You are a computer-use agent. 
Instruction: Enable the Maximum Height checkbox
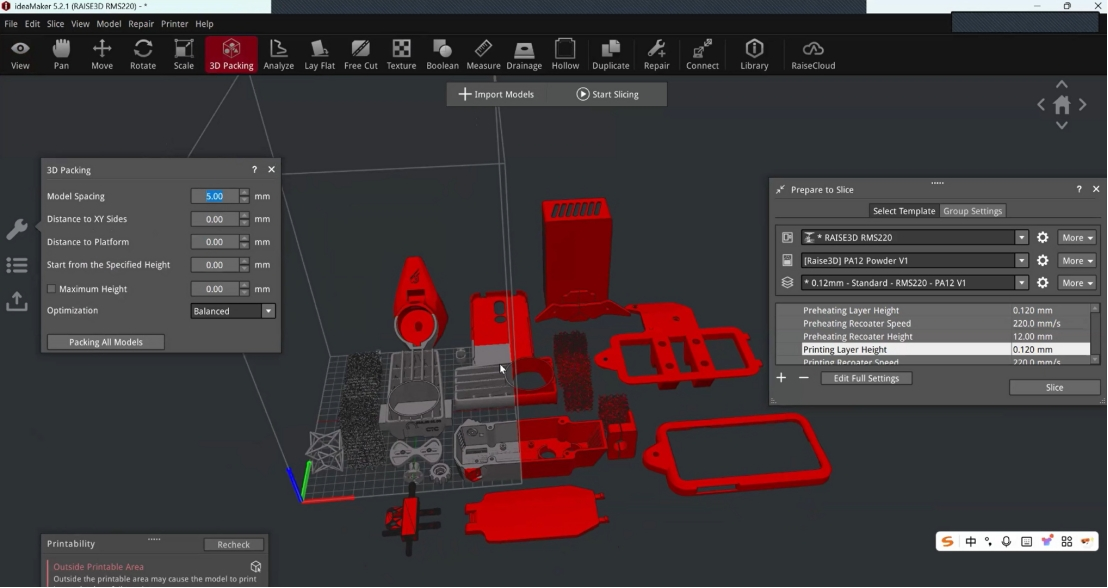(51, 289)
